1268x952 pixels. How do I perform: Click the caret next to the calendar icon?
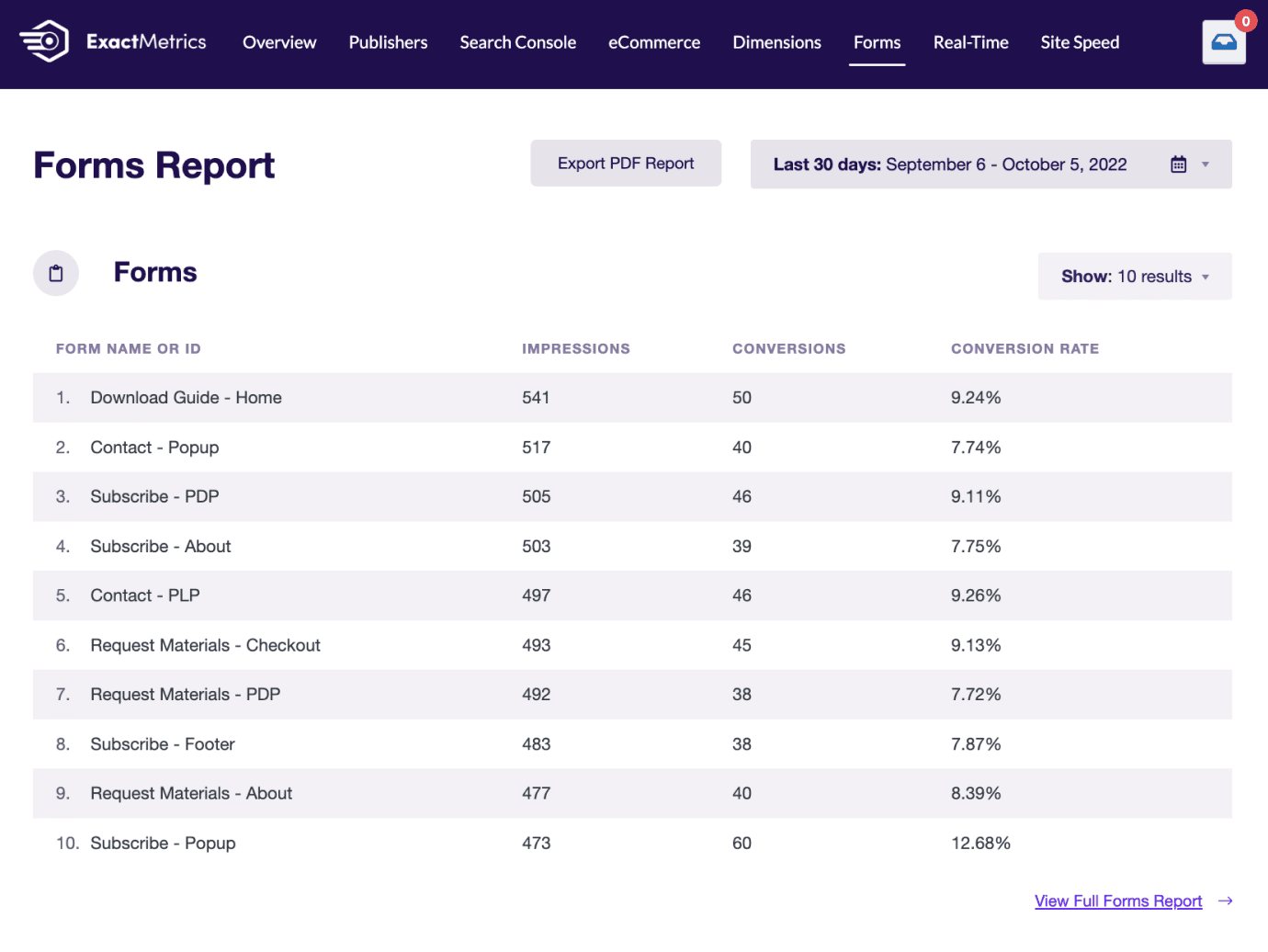[1206, 164]
